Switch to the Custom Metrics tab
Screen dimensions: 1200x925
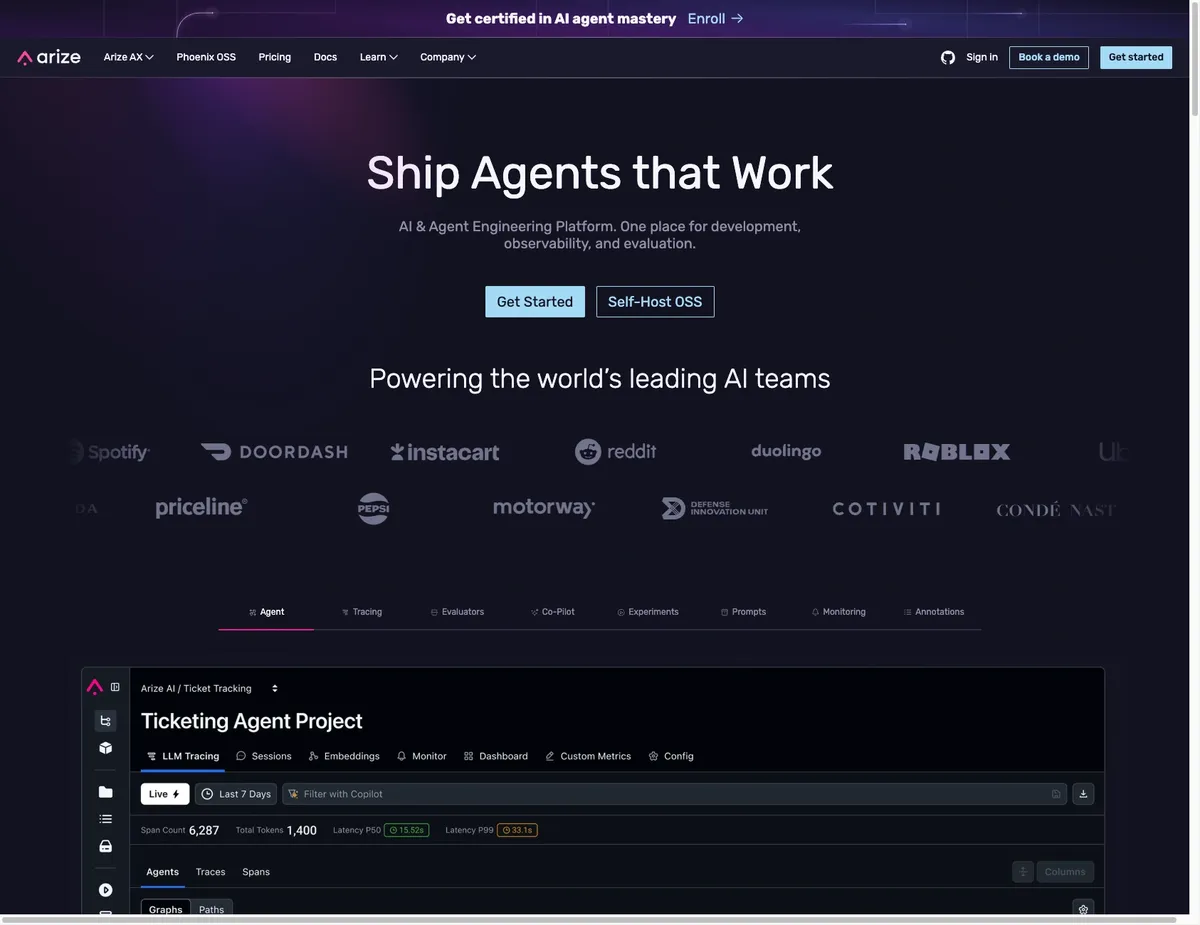click(x=588, y=756)
